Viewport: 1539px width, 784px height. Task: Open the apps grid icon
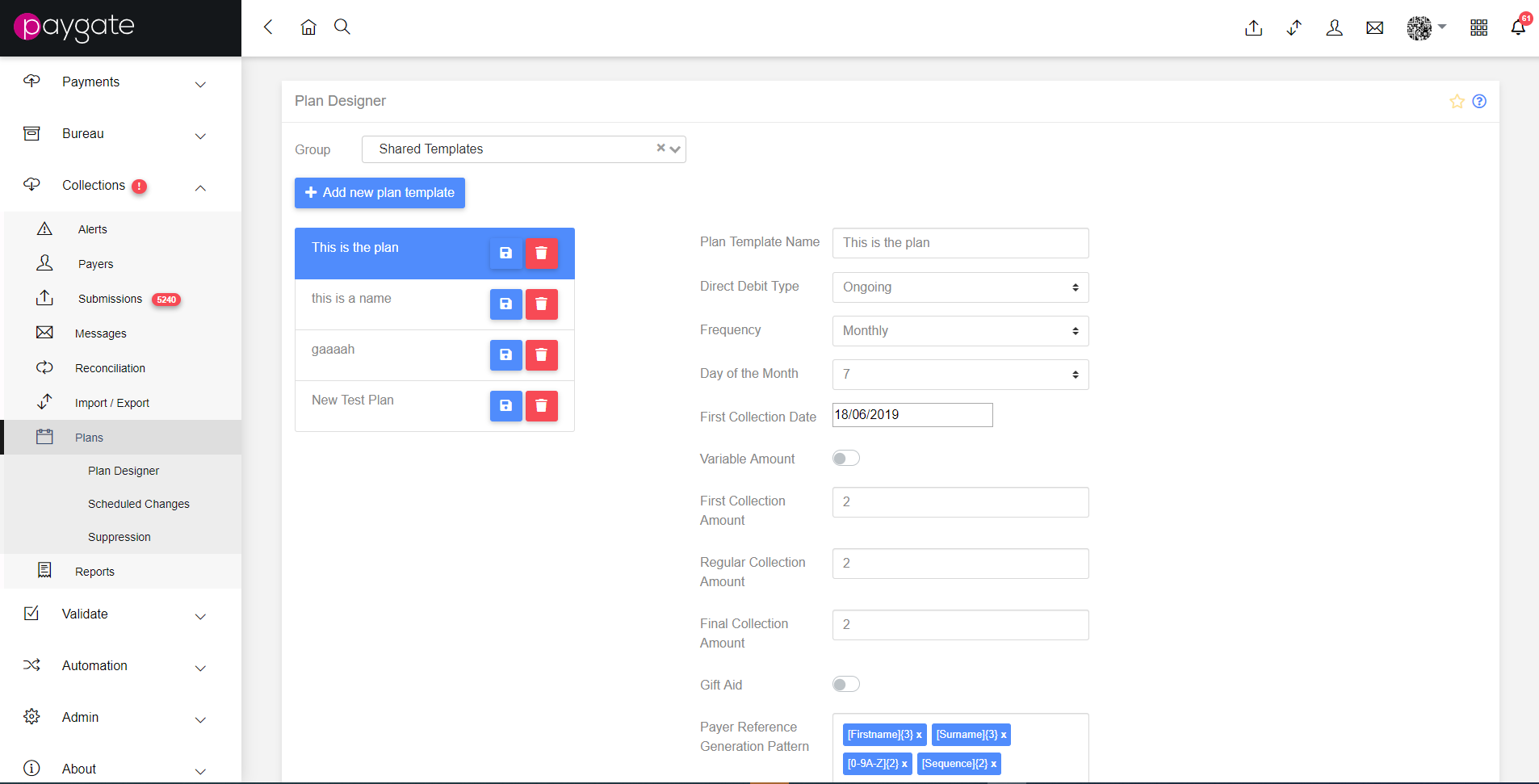tap(1478, 27)
